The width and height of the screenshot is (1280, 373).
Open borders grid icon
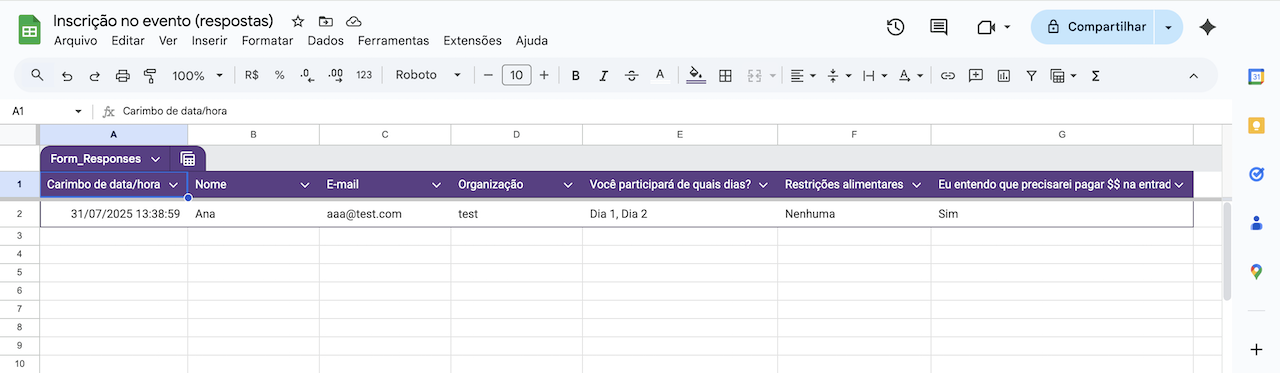726,75
